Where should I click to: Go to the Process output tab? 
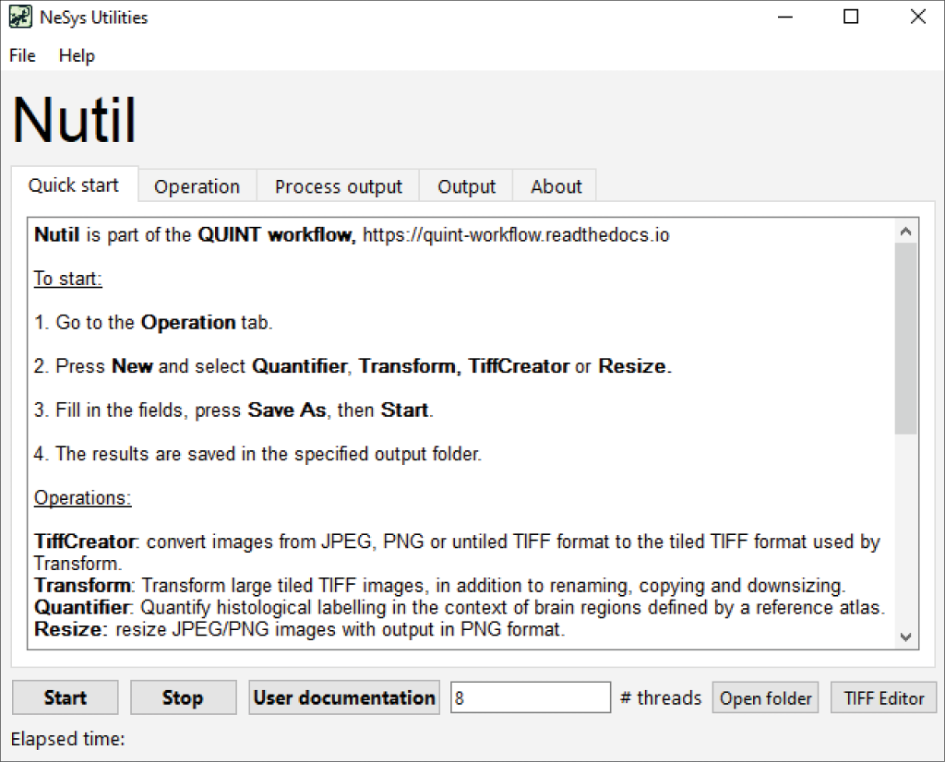coord(338,187)
